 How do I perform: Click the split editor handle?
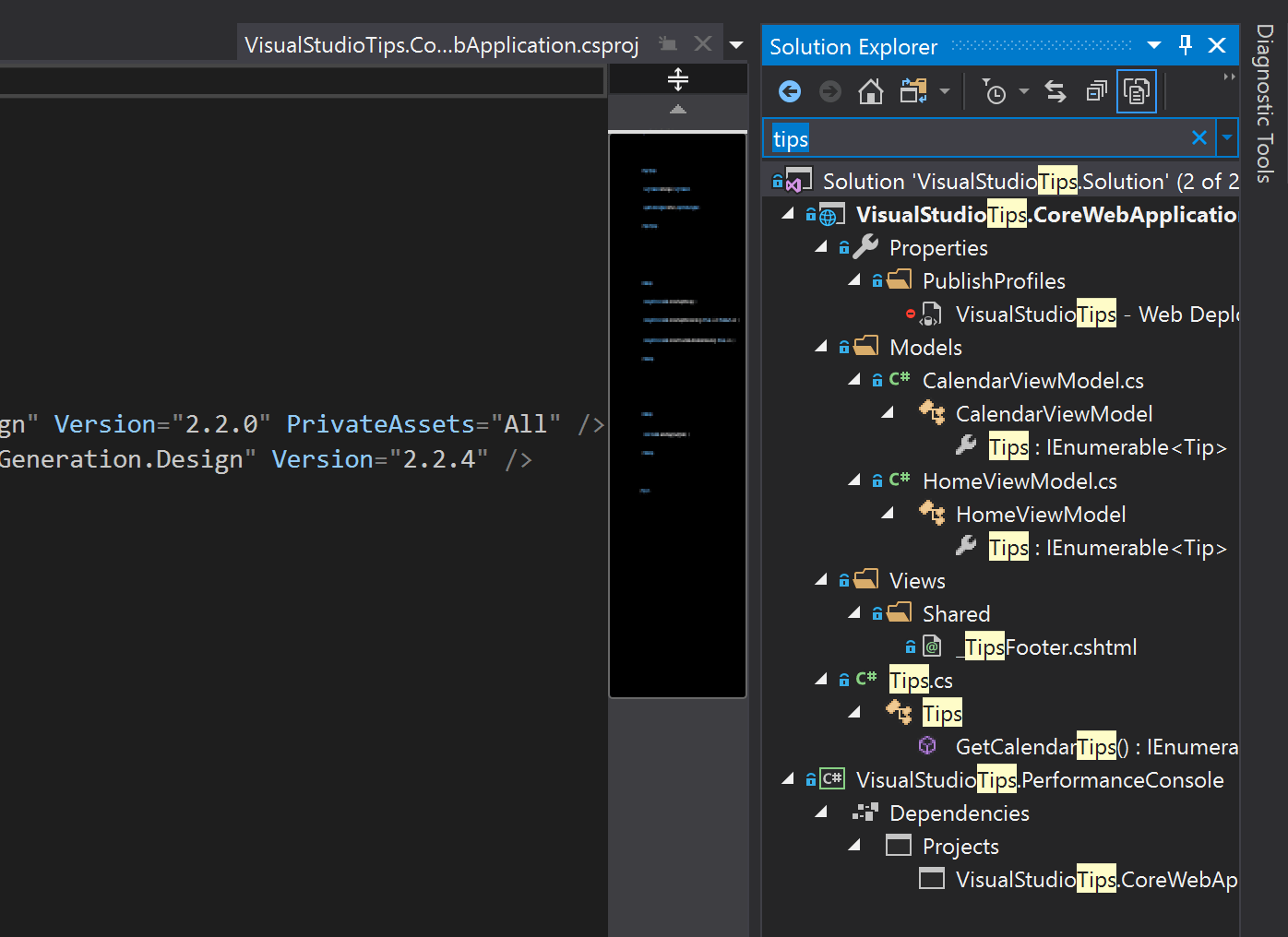678,79
